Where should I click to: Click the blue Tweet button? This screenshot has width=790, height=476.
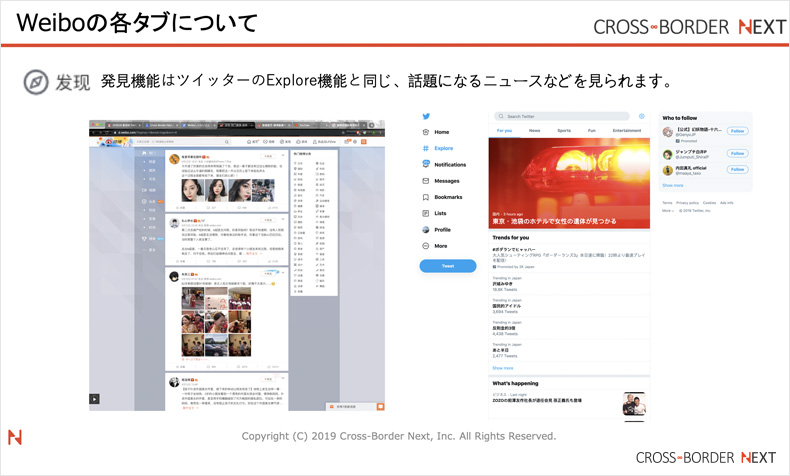[448, 266]
